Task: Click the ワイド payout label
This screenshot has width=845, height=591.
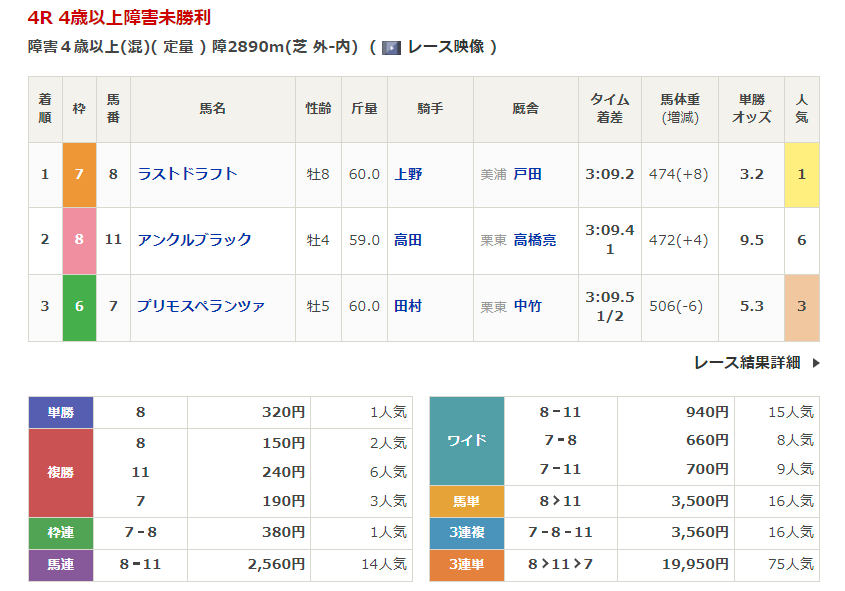Action: coord(467,440)
